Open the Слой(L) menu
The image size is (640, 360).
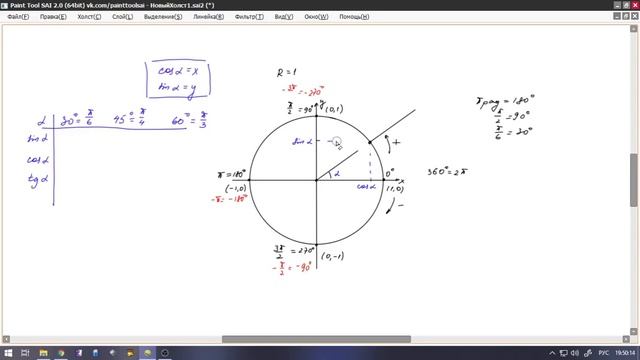click(x=122, y=17)
